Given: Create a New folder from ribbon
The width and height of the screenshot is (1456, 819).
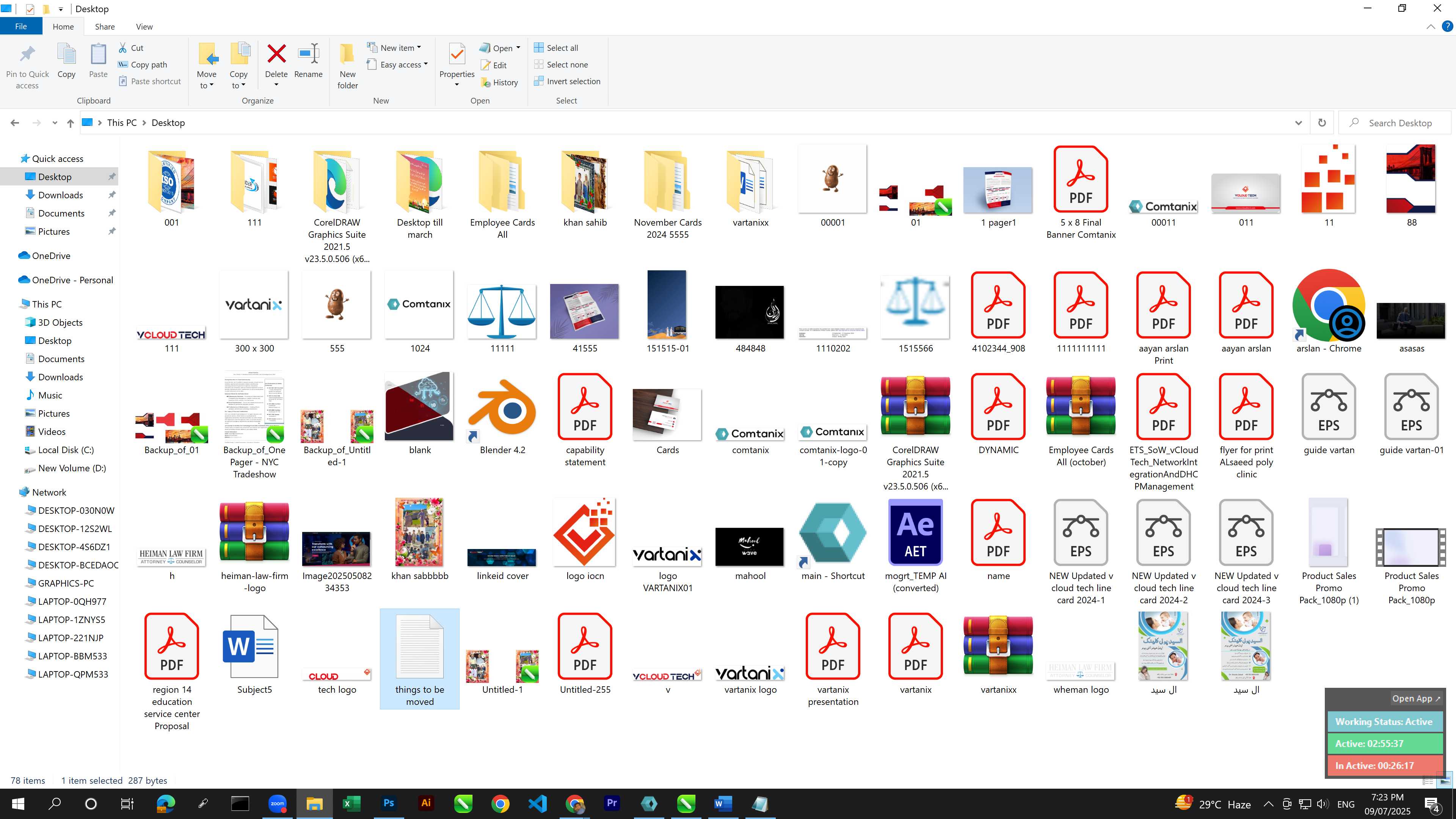Looking at the screenshot, I should pyautogui.click(x=348, y=66).
